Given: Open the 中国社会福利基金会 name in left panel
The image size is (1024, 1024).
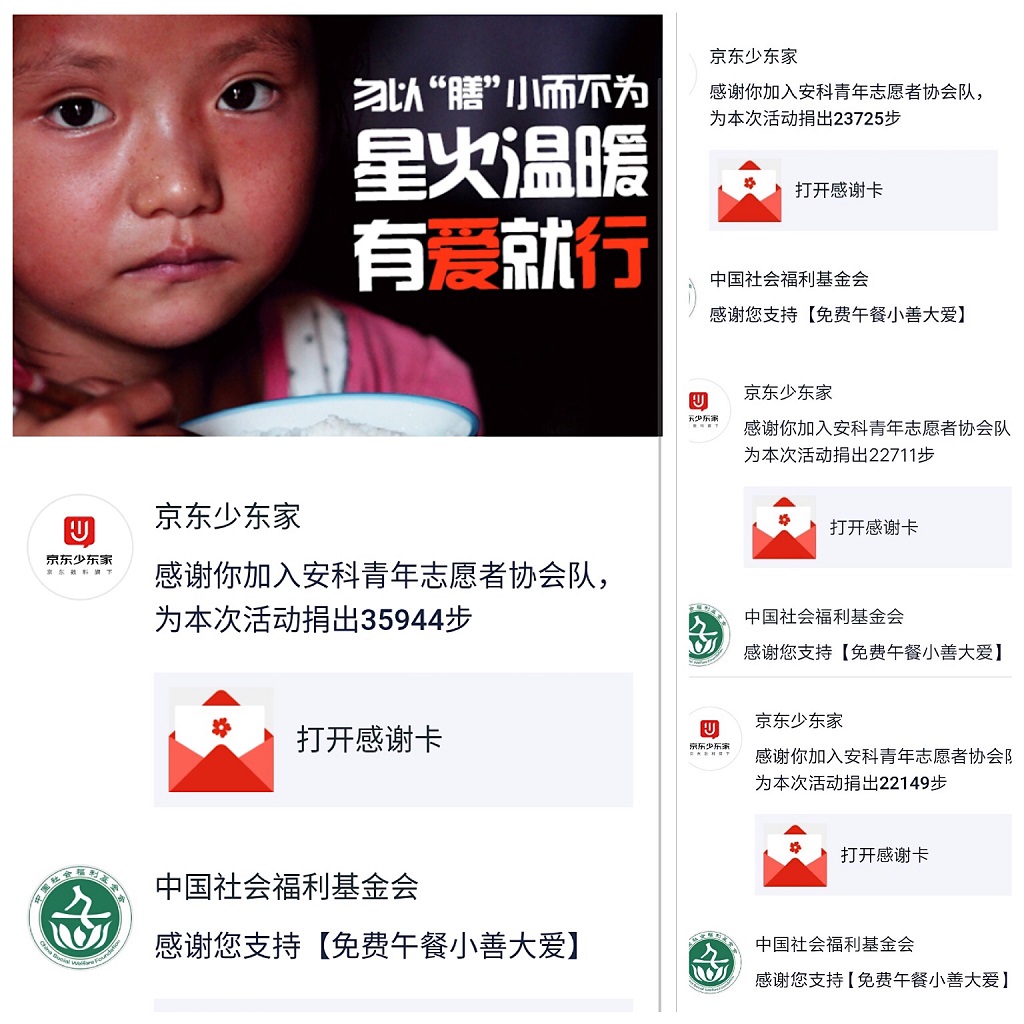Looking at the screenshot, I should click(x=287, y=887).
